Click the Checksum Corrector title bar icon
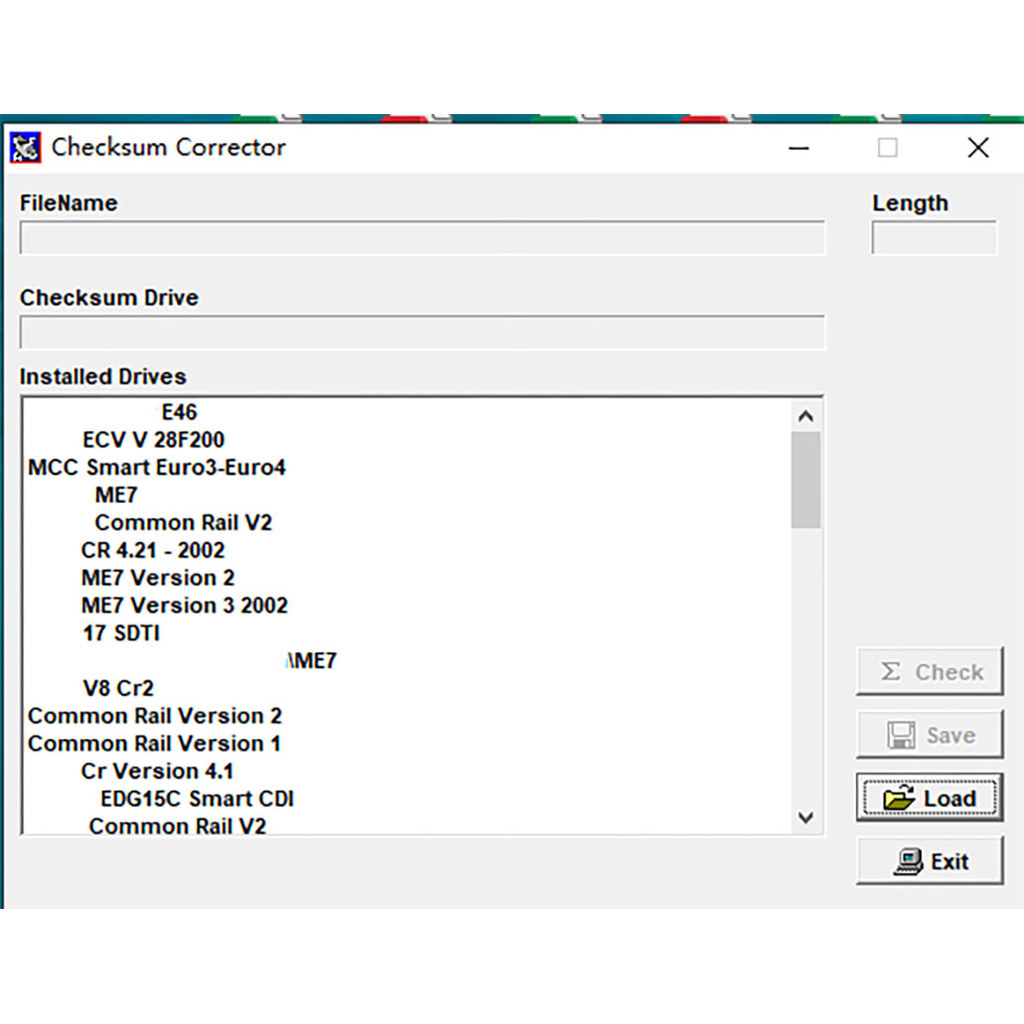The image size is (1024, 1024). pyautogui.click(x=25, y=147)
